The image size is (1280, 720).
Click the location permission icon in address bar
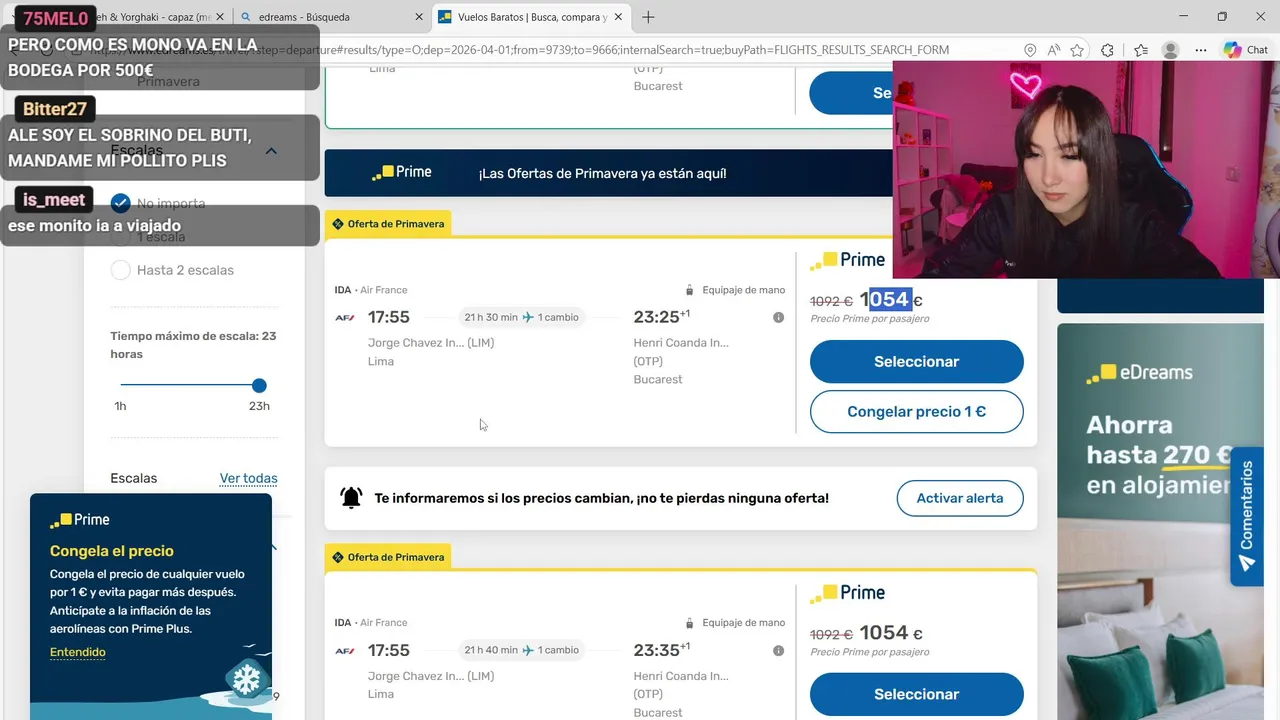click(1030, 50)
